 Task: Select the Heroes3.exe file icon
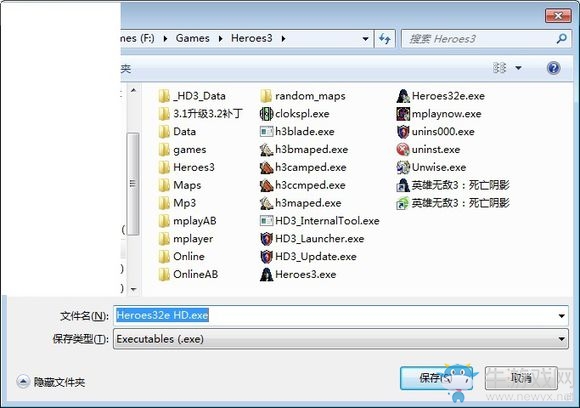click(x=266, y=274)
